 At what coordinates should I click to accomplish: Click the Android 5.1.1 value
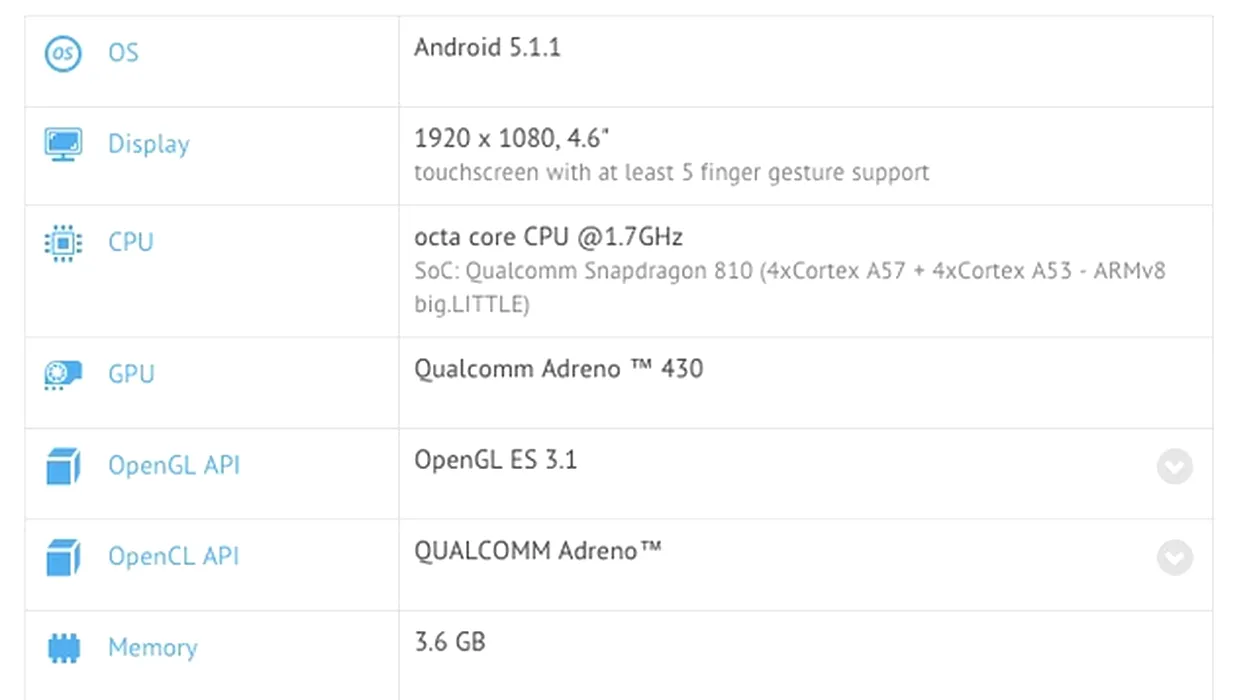tap(487, 47)
